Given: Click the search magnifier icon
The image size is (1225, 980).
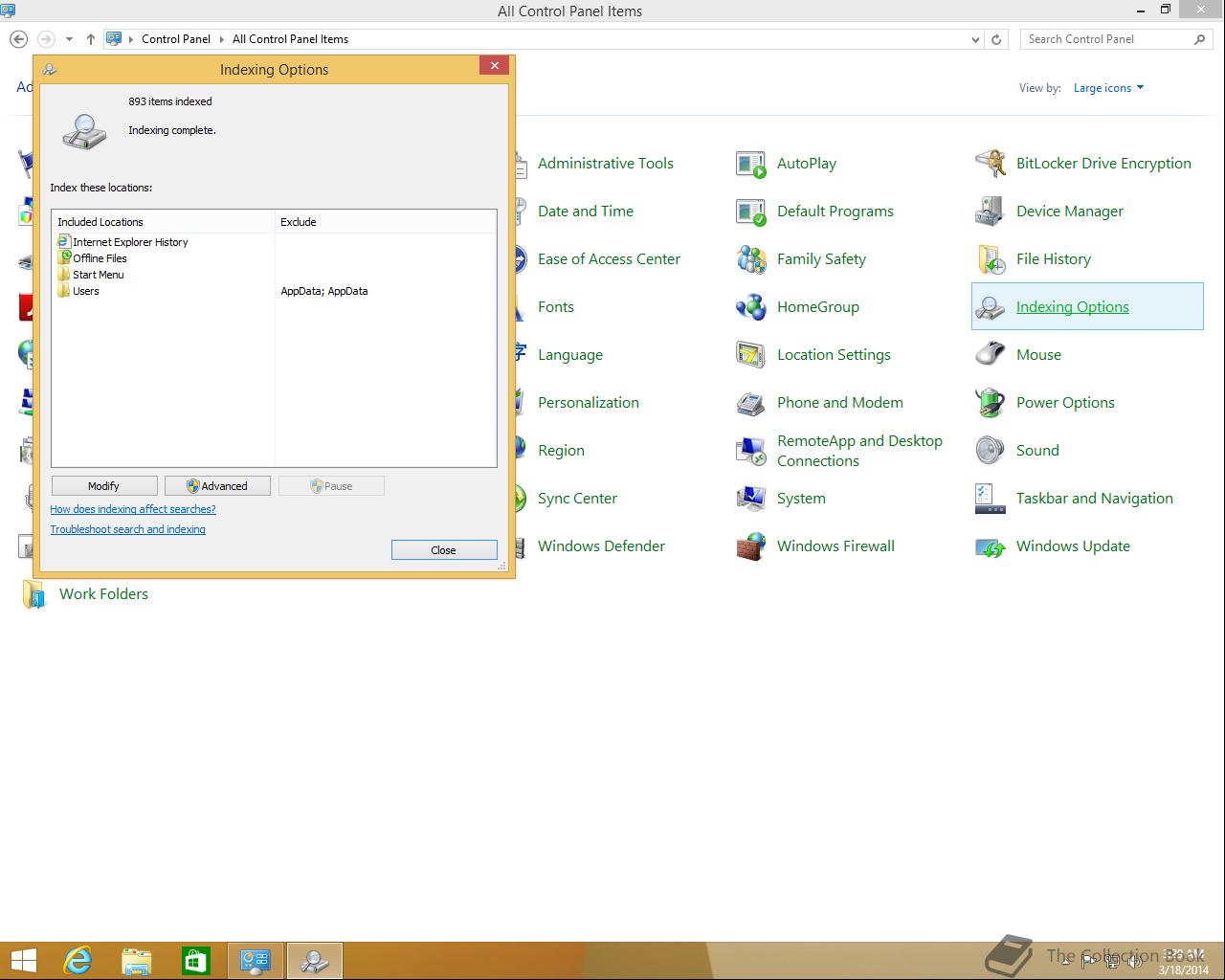Looking at the screenshot, I should pos(1199,39).
